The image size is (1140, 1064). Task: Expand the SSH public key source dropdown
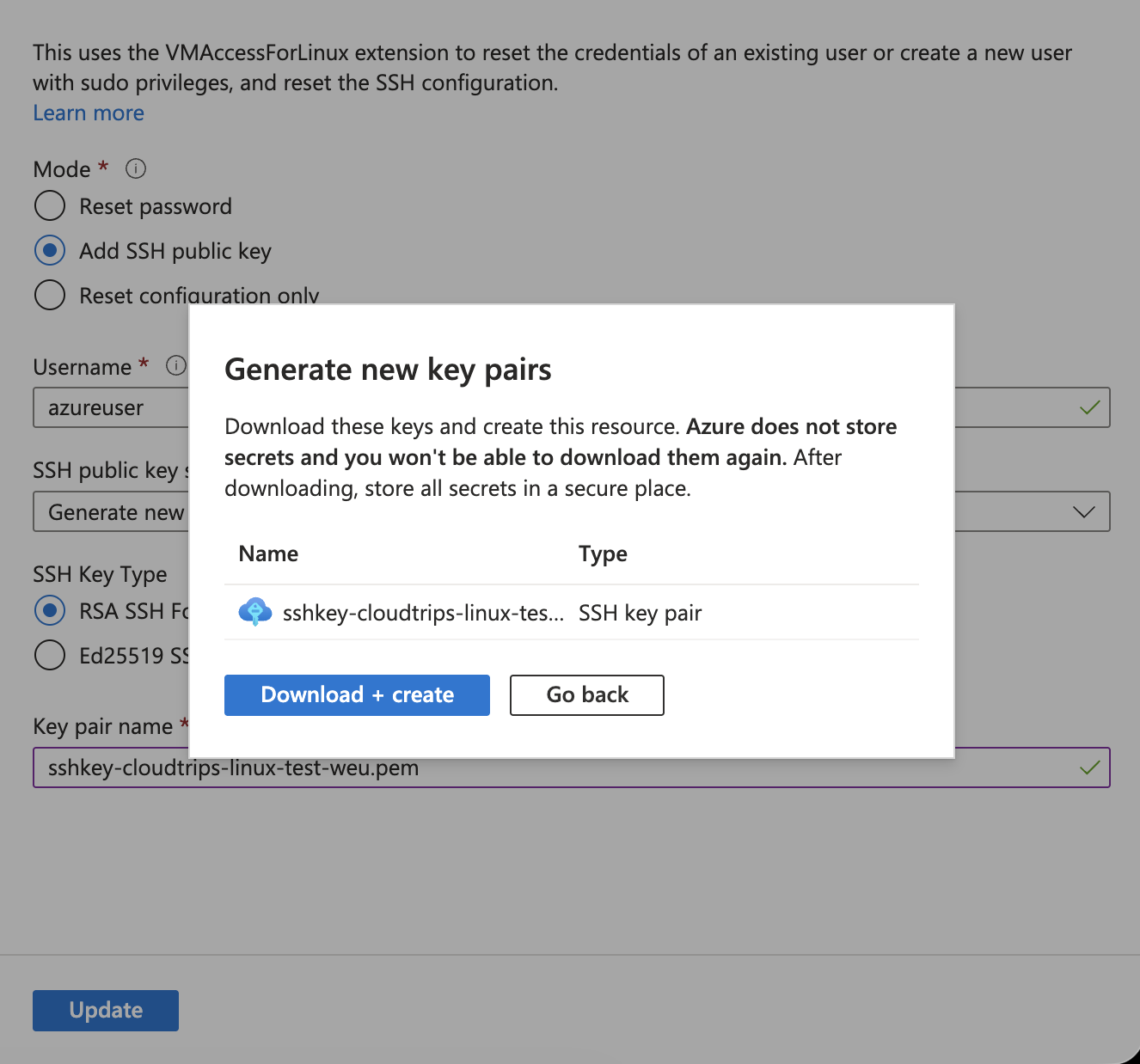tap(1084, 511)
